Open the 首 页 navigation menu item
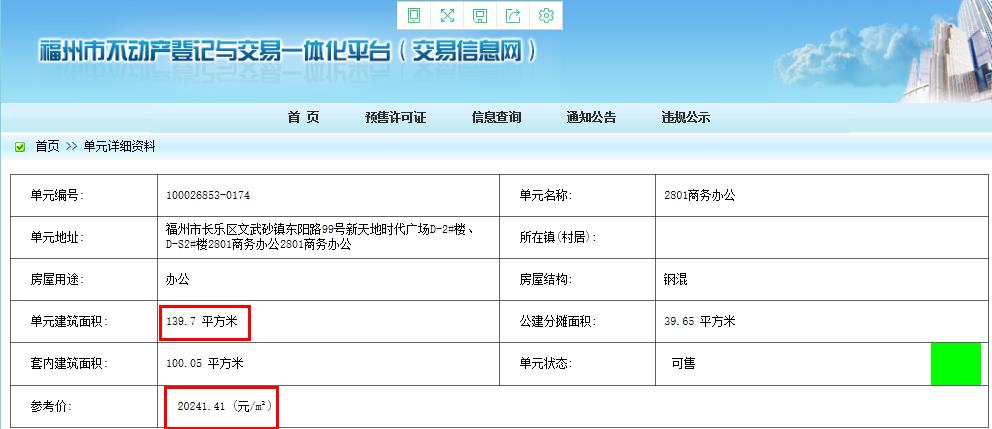 tap(304, 117)
